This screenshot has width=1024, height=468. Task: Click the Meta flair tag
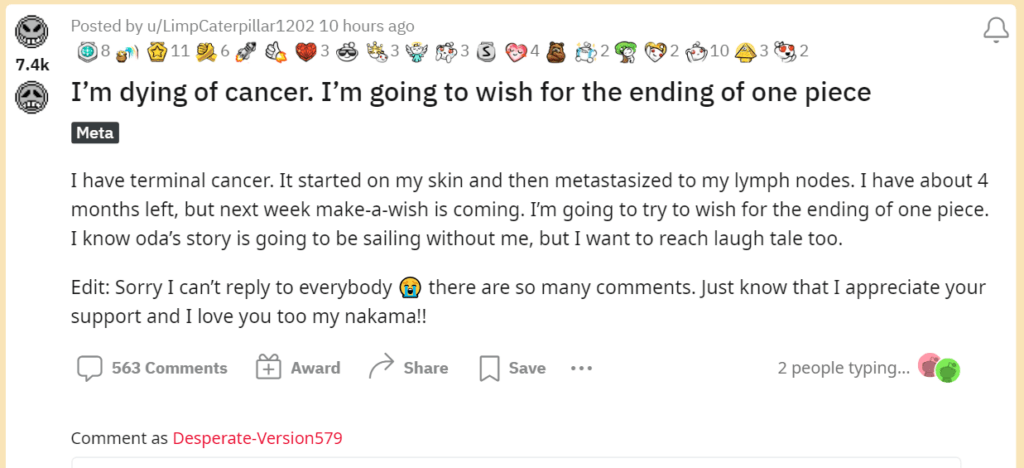(95, 133)
